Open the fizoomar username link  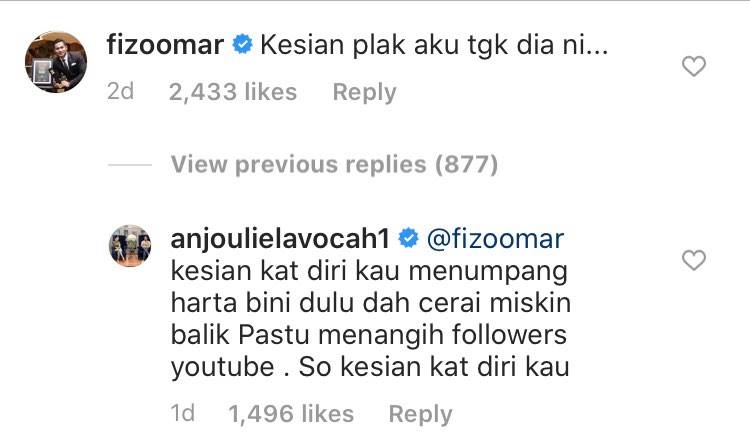(165, 44)
